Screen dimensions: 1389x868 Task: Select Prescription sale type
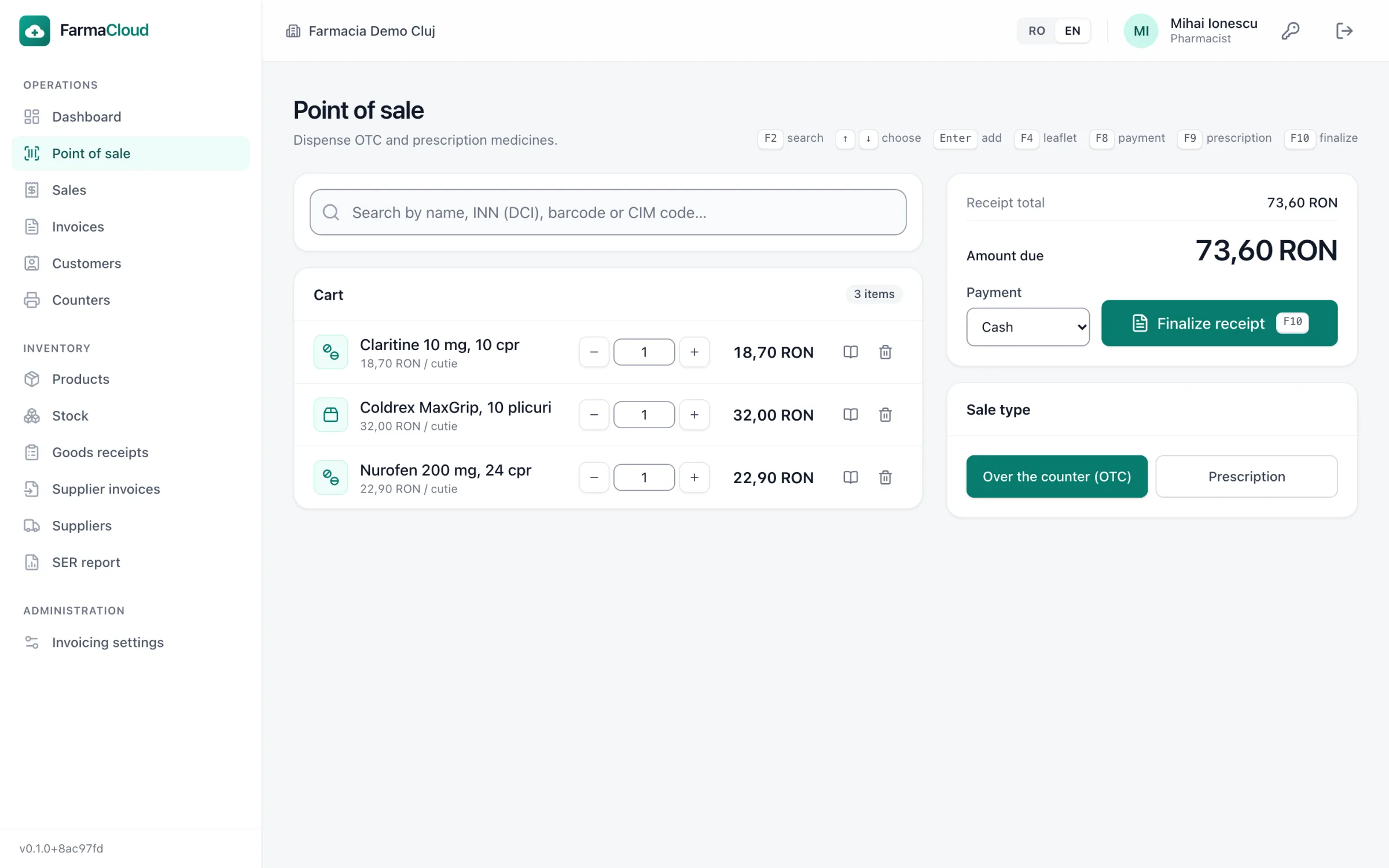point(1246,476)
